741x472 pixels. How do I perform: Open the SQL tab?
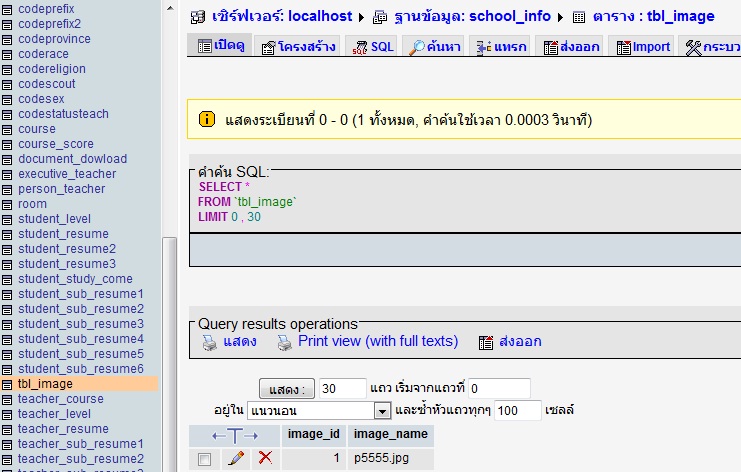[x=373, y=47]
